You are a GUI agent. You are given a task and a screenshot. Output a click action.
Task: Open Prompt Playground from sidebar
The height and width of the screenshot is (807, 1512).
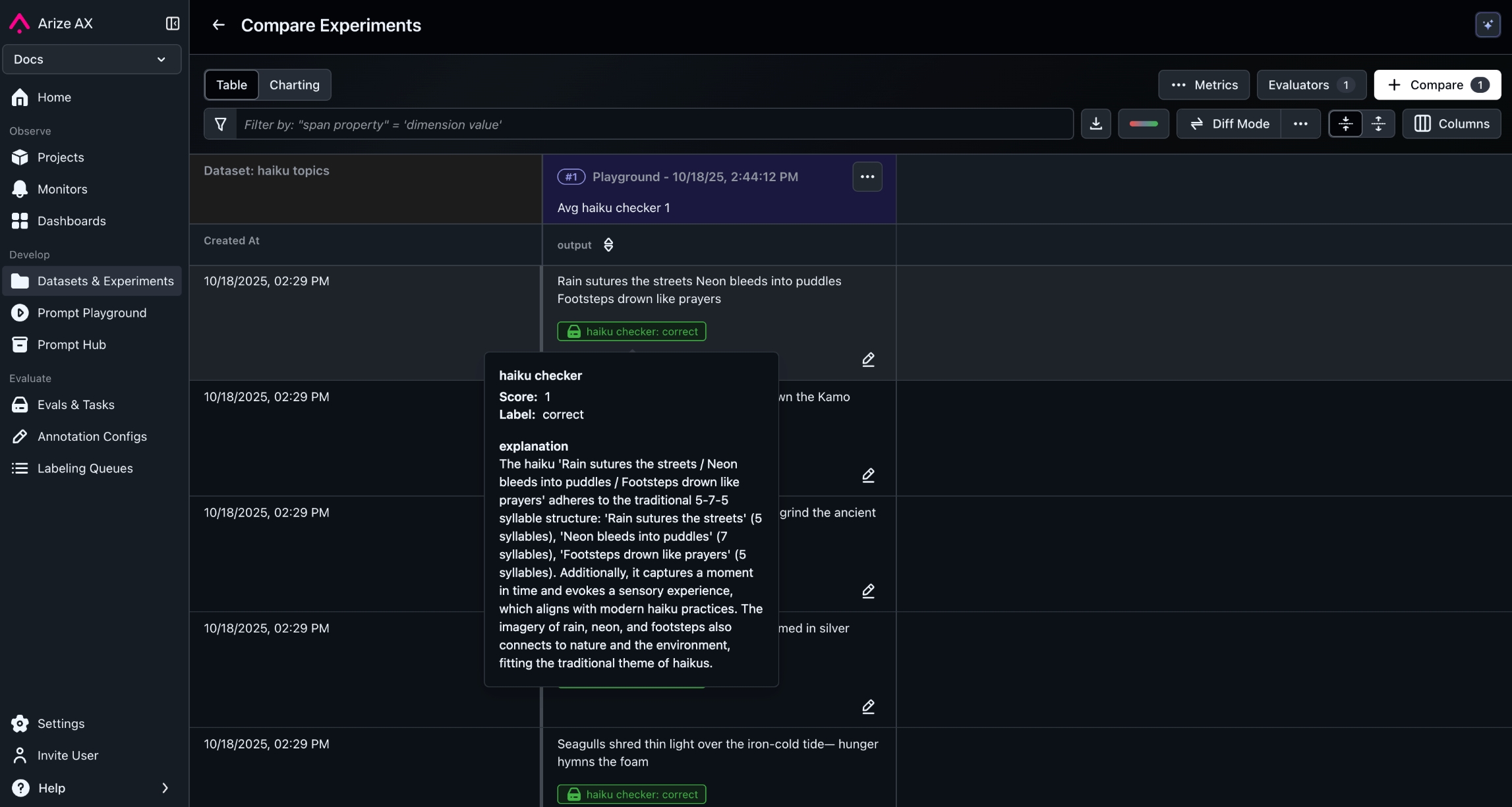point(92,313)
